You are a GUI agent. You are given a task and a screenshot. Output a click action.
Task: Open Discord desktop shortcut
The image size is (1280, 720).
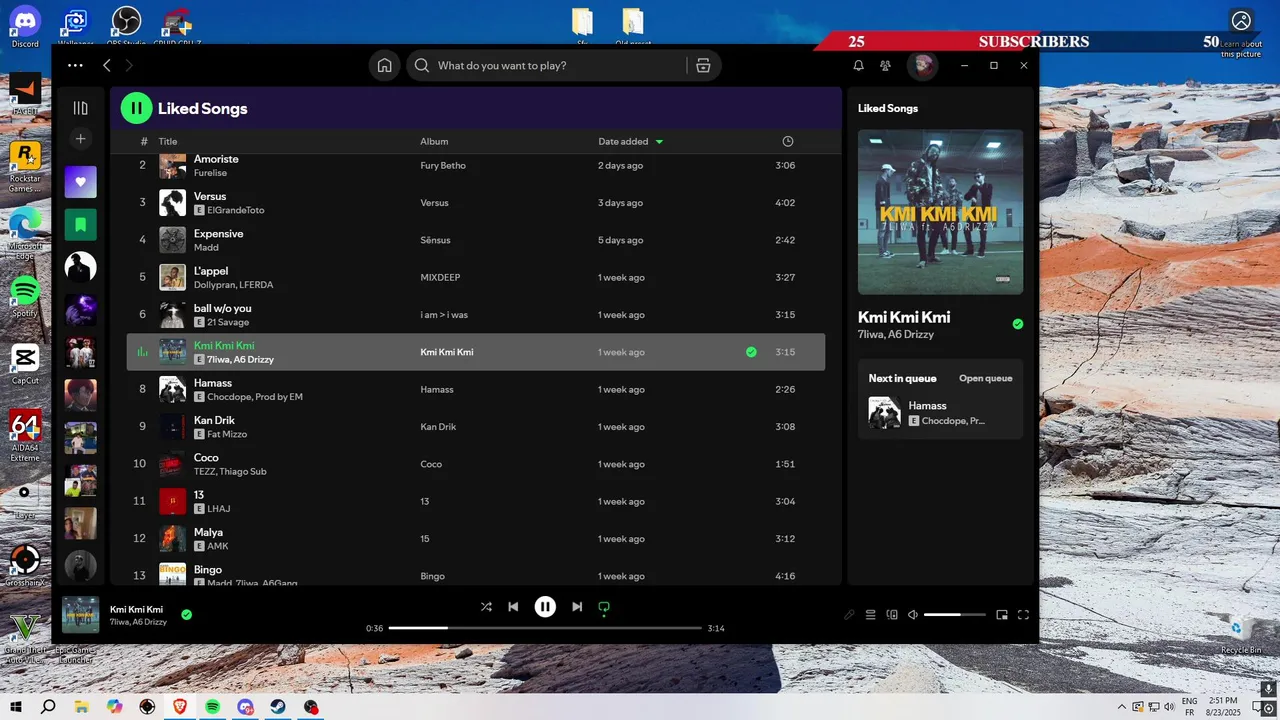coord(25,25)
